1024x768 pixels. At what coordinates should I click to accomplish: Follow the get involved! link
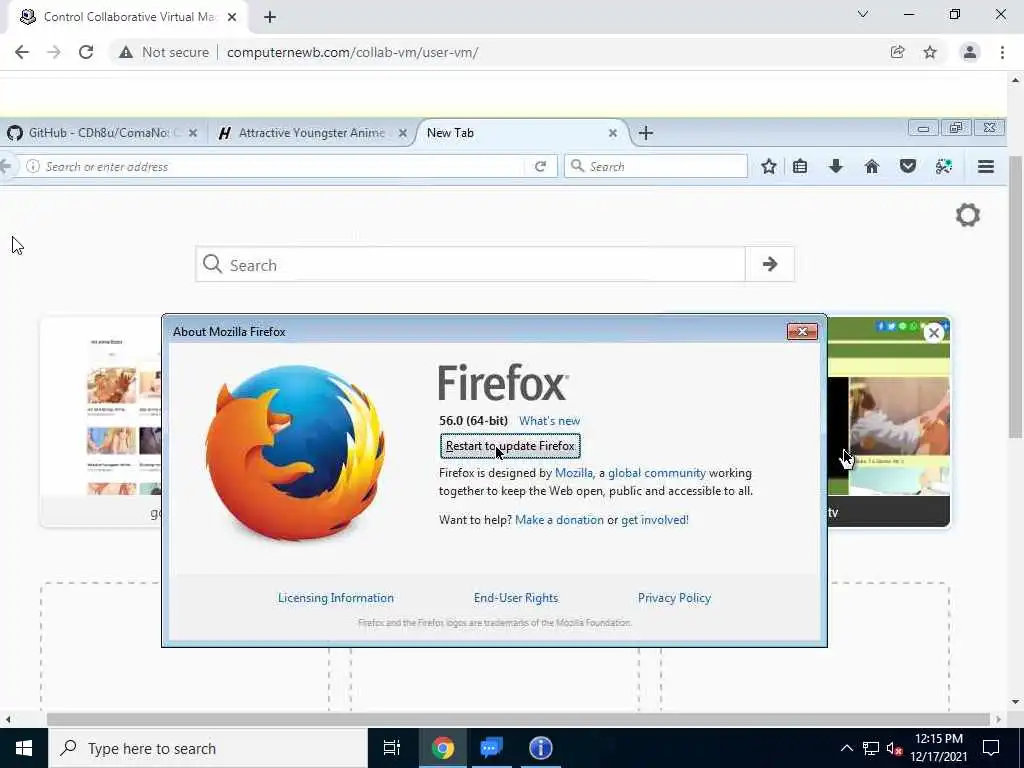tap(654, 520)
